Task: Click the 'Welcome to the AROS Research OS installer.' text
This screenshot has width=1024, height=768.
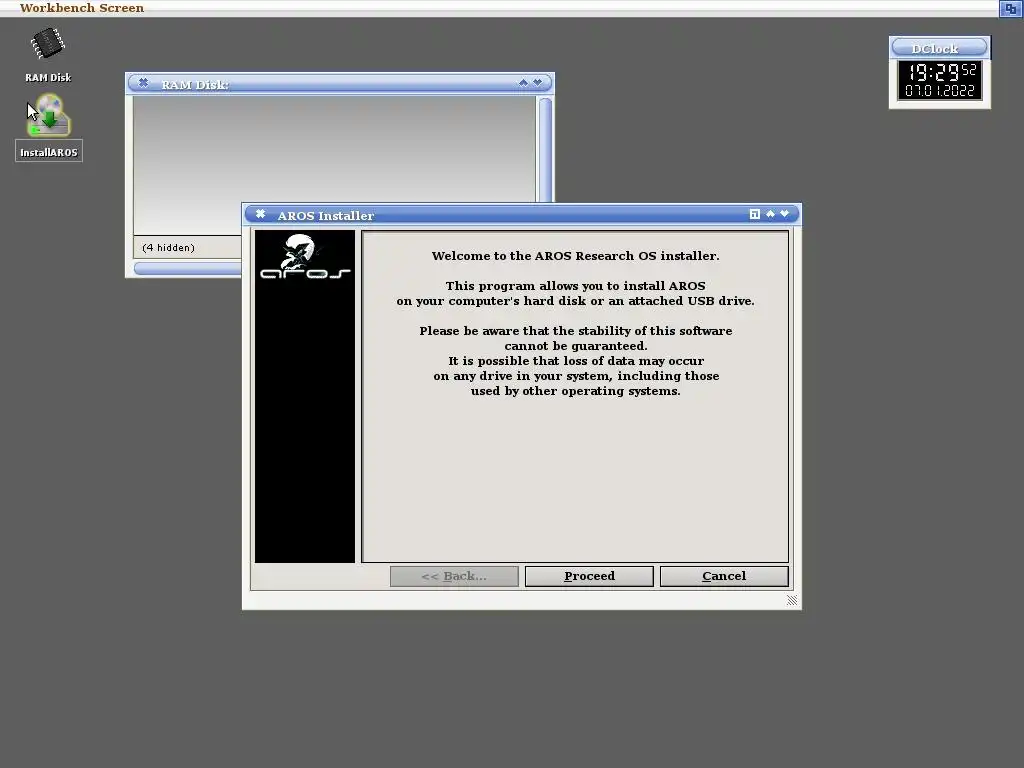Action: point(575,256)
